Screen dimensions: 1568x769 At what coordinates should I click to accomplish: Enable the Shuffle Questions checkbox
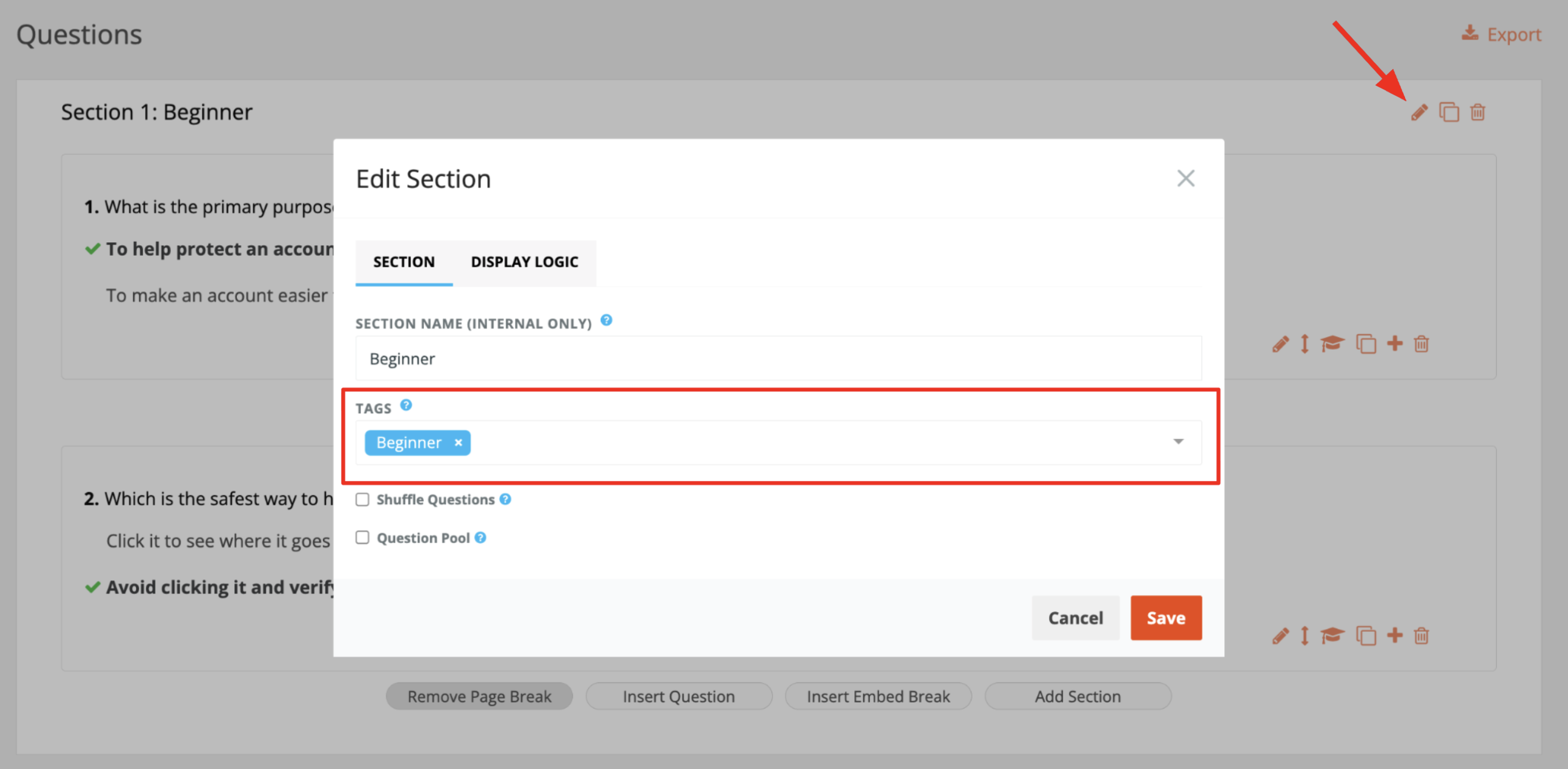(363, 499)
